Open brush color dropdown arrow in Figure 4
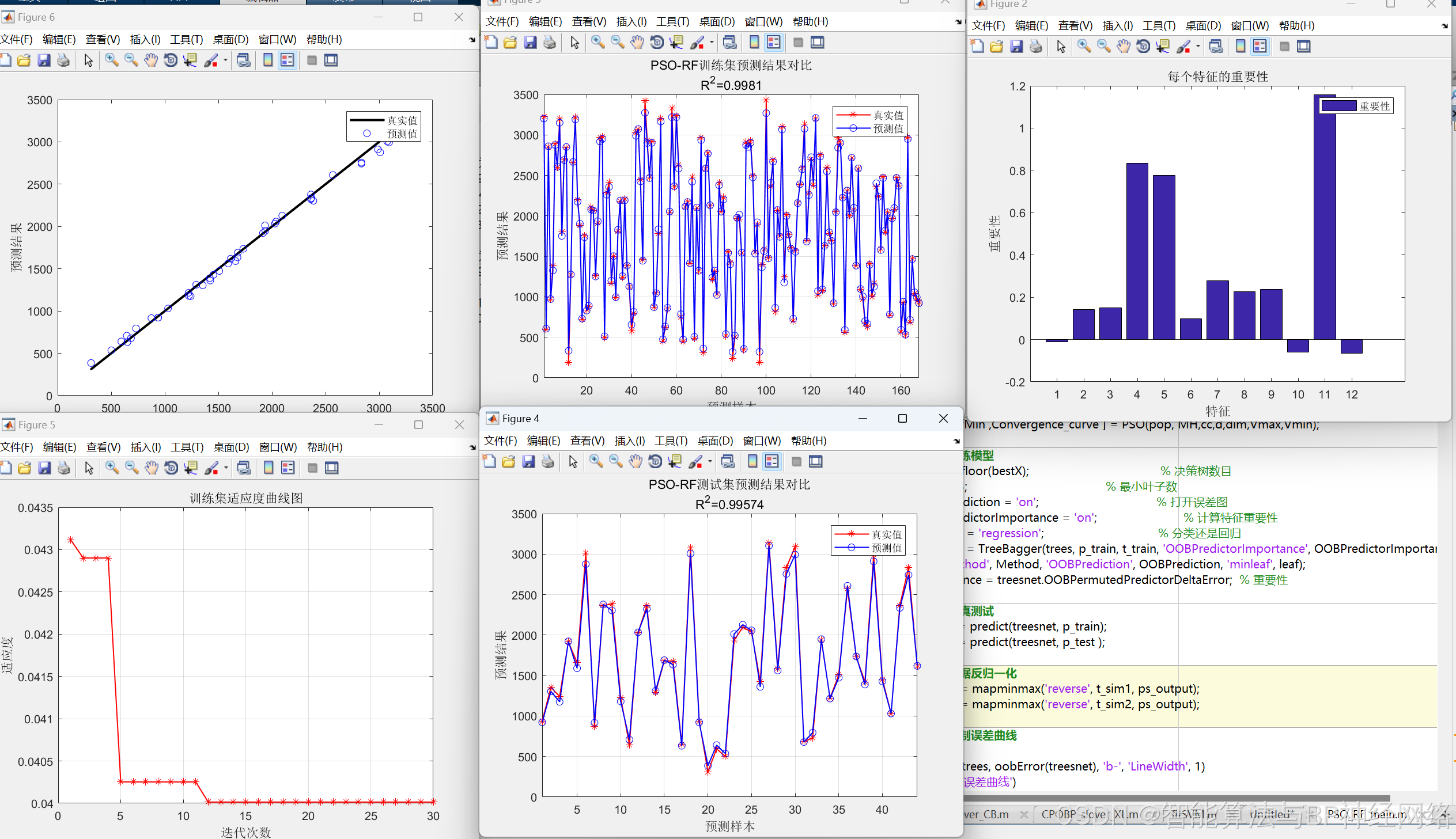The height and width of the screenshot is (839, 1456). pos(710,462)
